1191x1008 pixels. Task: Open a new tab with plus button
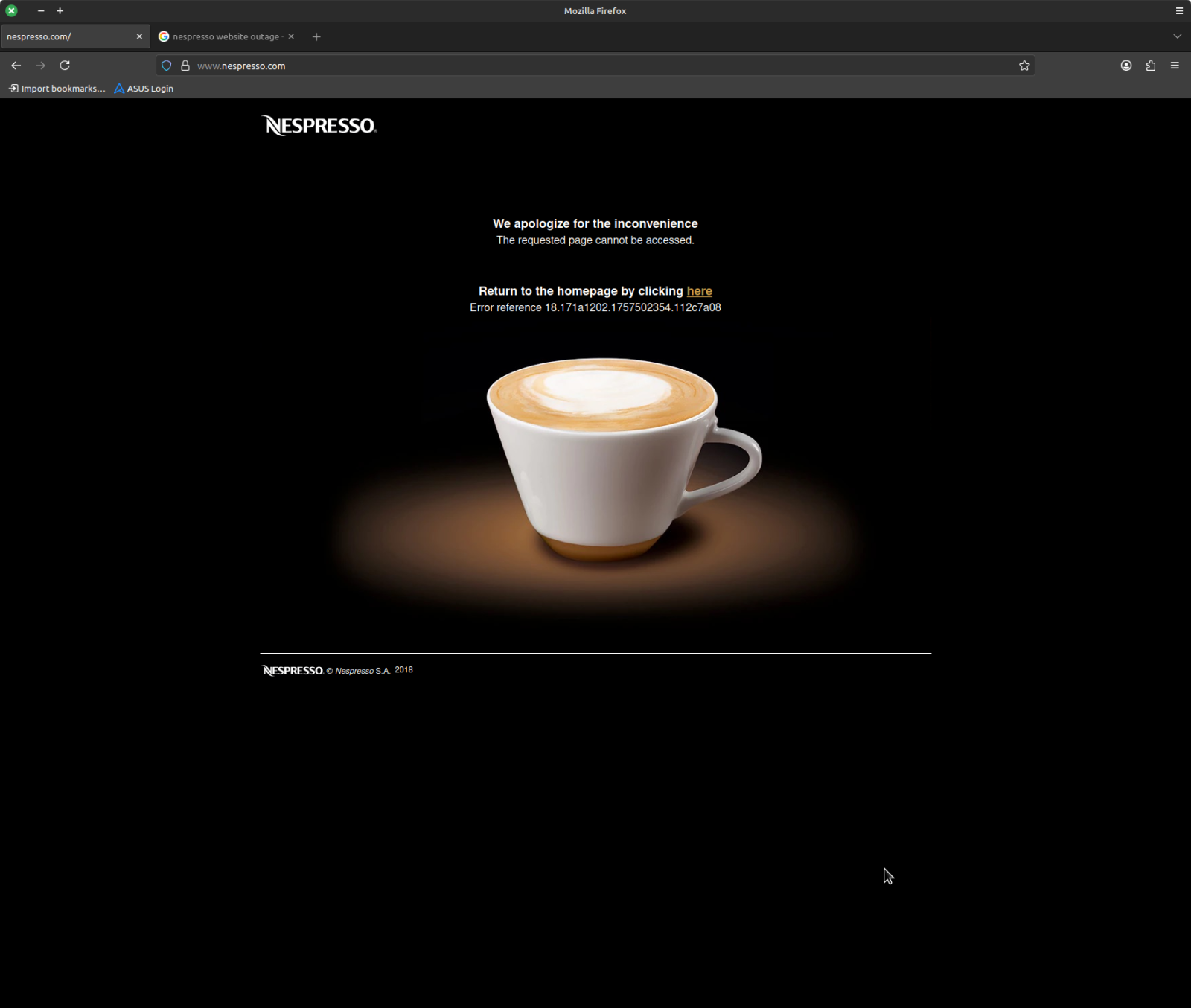[x=316, y=36]
